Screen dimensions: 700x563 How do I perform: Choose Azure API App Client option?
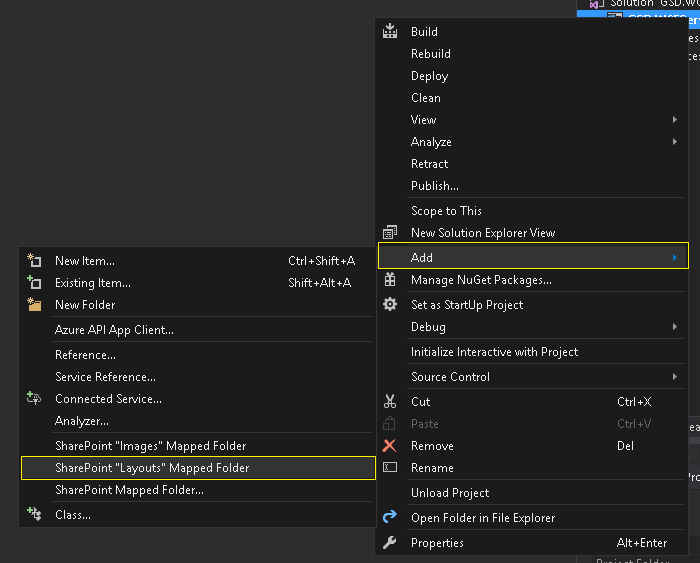(x=114, y=330)
